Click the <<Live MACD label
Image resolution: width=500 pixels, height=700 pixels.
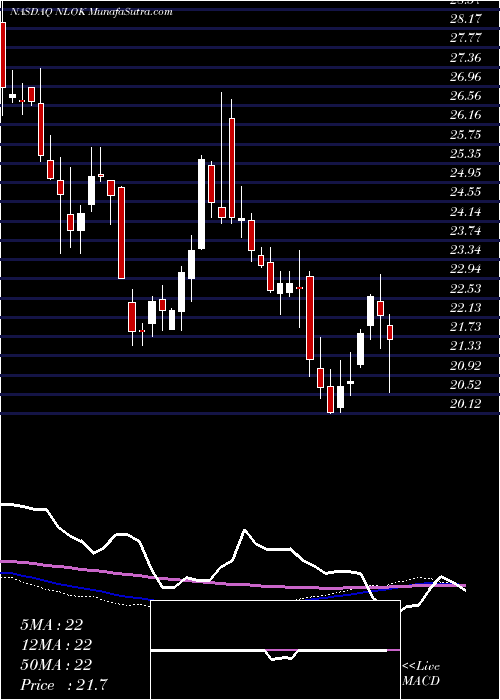point(421,674)
